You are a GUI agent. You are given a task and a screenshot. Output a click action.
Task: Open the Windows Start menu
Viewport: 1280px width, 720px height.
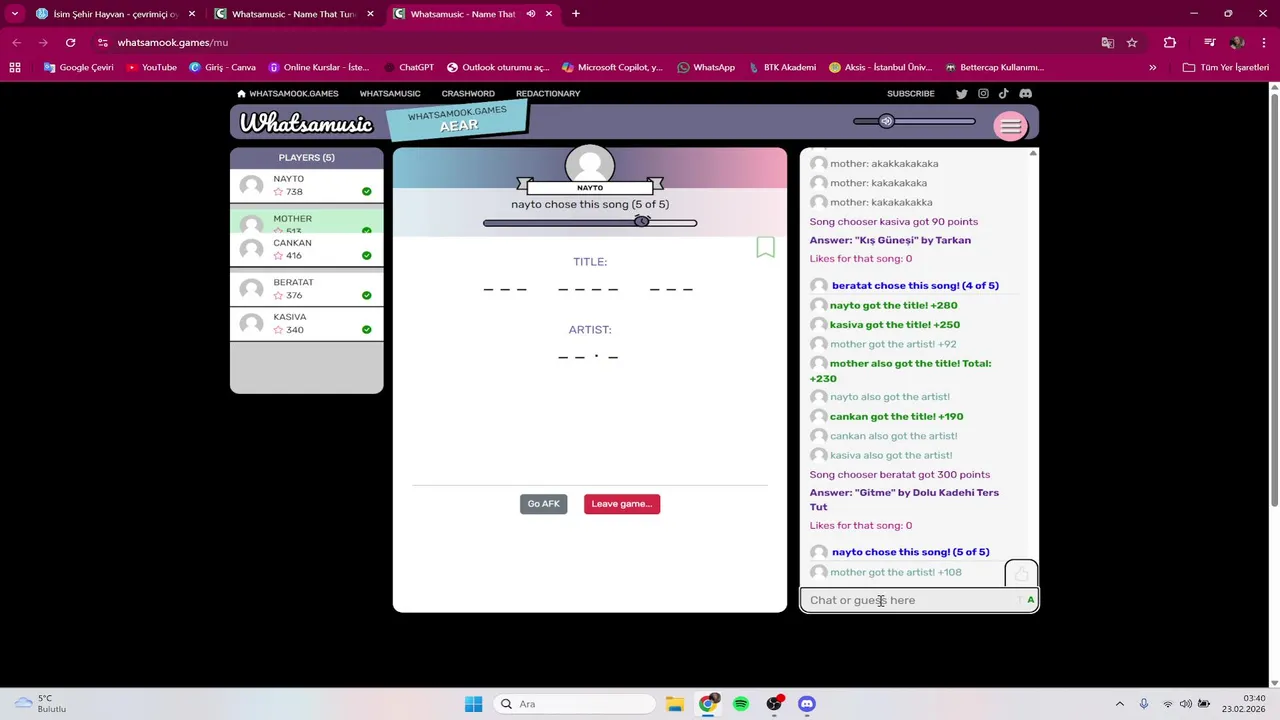(473, 704)
